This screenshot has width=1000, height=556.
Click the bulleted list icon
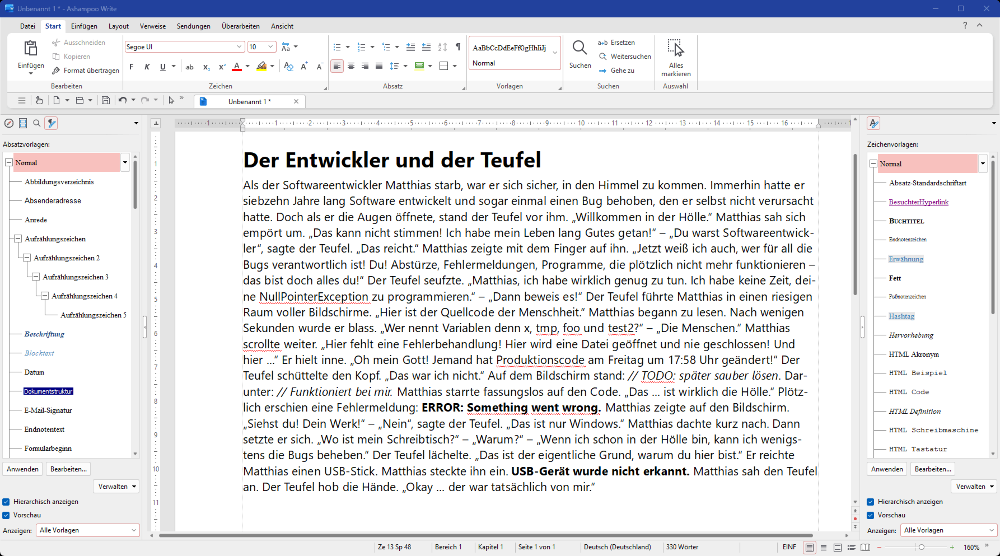click(337, 47)
